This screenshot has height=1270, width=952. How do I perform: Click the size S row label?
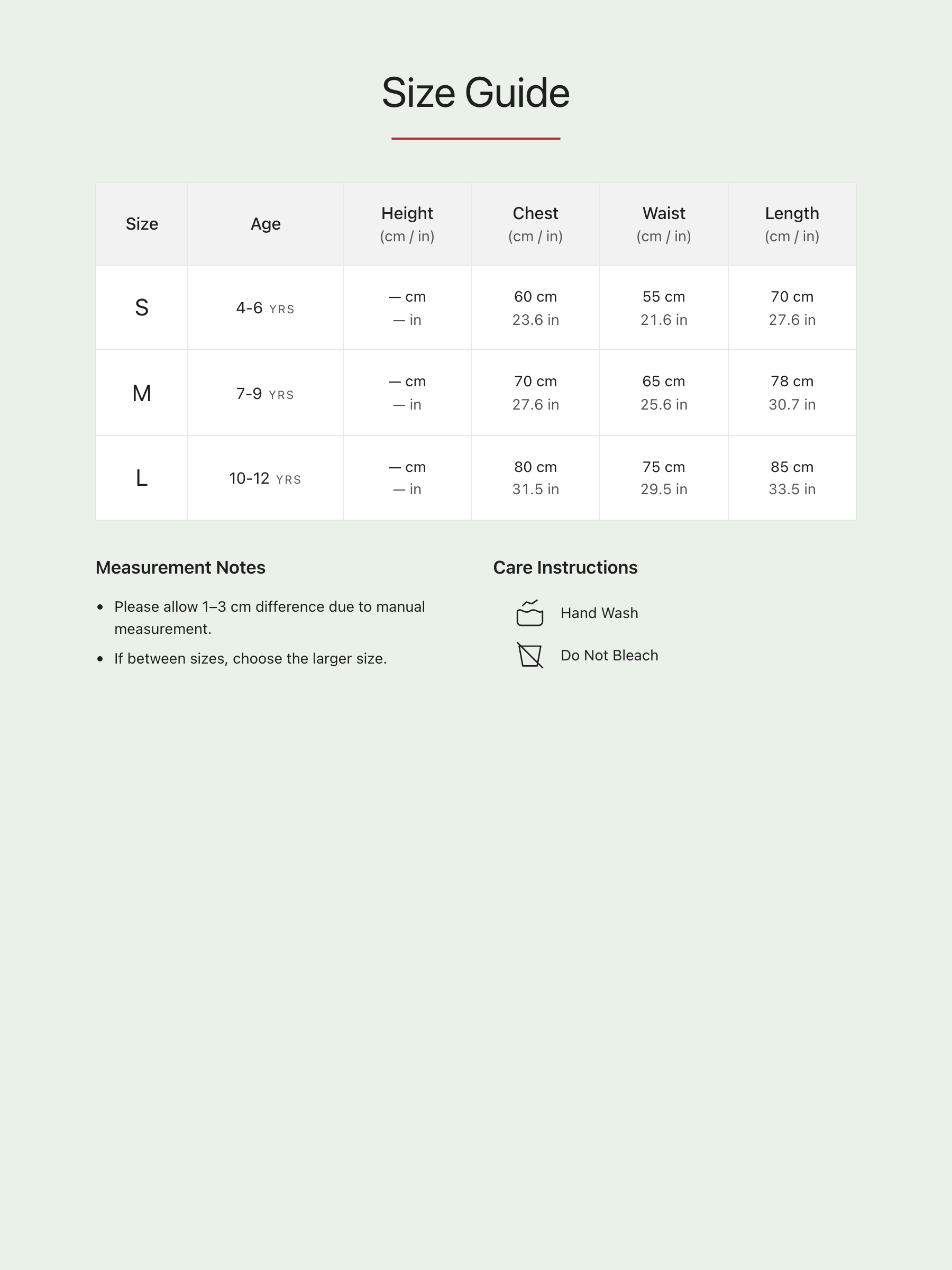pos(142,308)
